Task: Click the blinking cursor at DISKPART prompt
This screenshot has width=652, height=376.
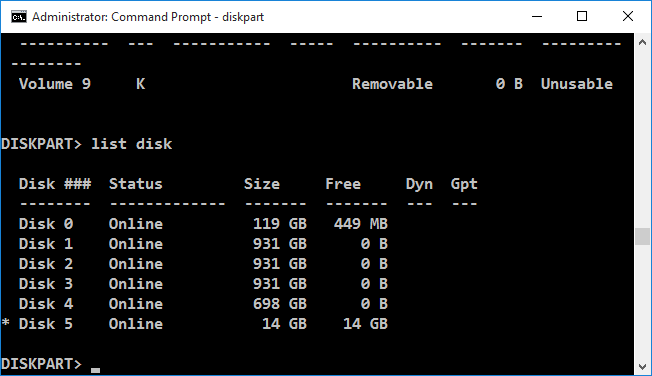Action: [x=96, y=370]
